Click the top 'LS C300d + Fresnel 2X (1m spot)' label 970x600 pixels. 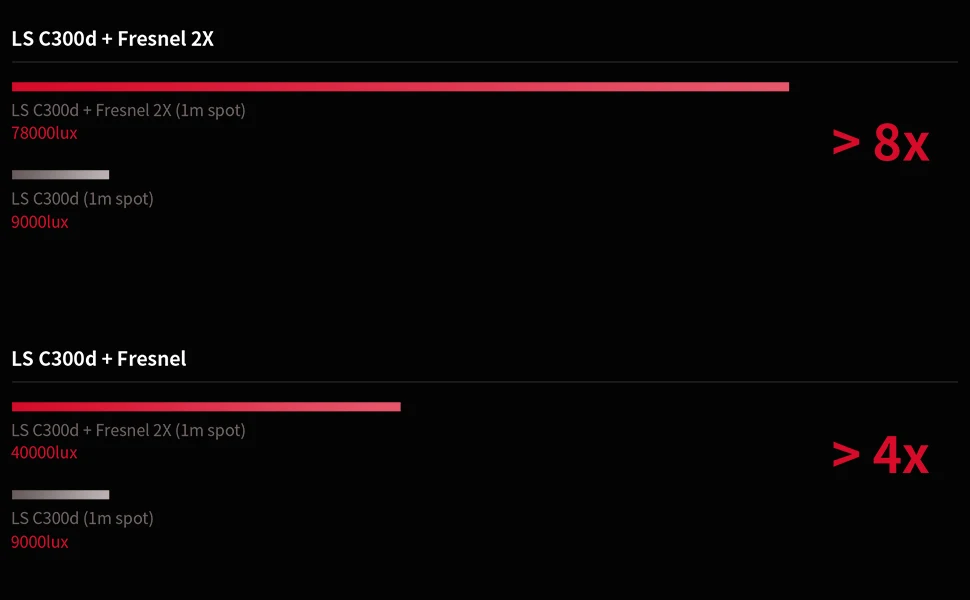(129, 111)
